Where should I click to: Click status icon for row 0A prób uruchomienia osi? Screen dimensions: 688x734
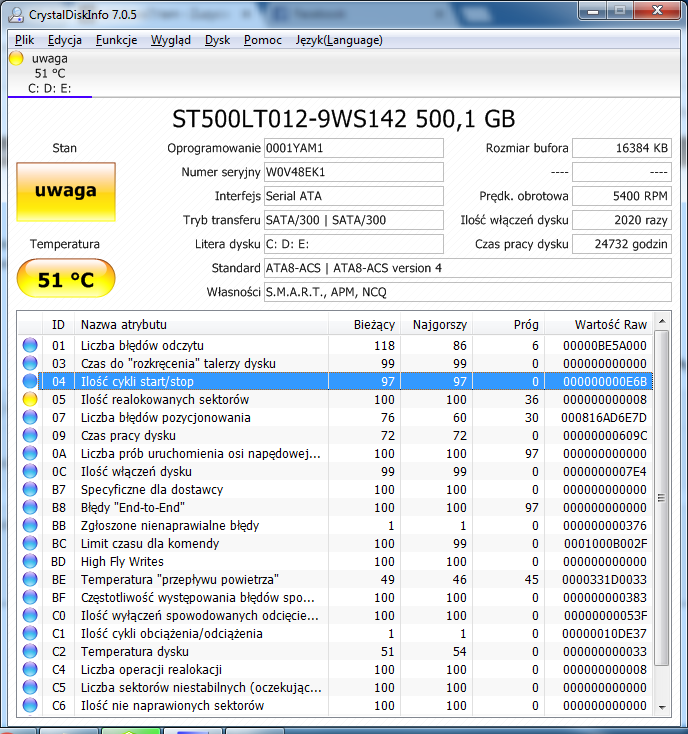coord(30,454)
